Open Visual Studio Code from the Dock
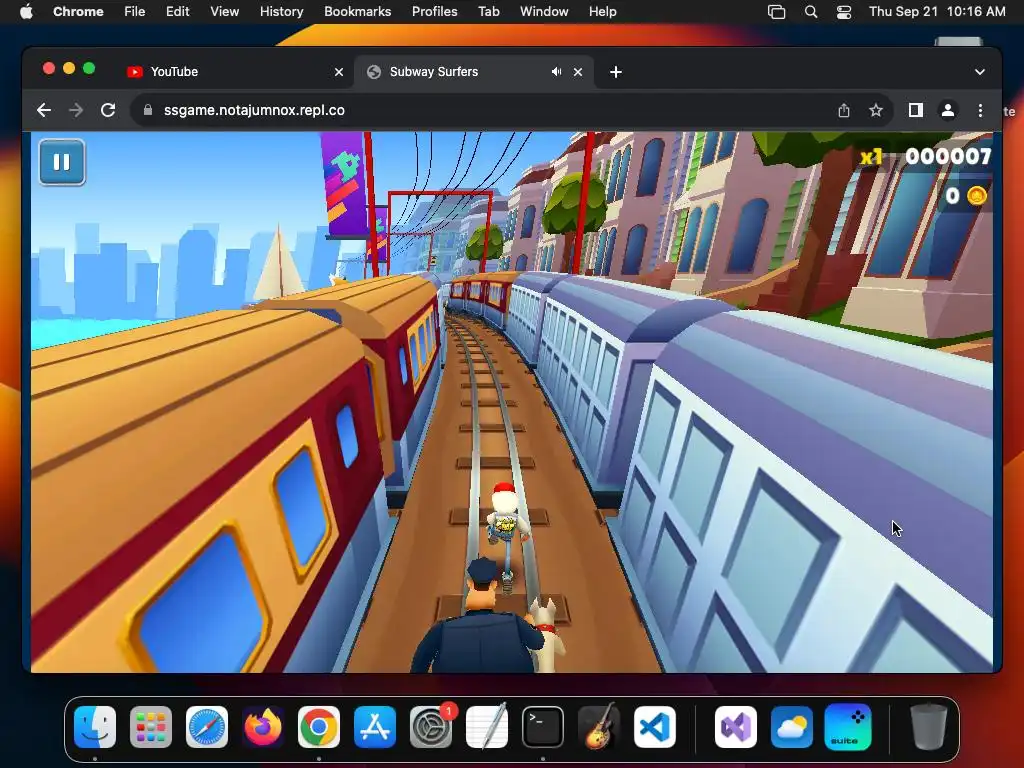Viewport: 1024px width, 768px height. [655, 726]
